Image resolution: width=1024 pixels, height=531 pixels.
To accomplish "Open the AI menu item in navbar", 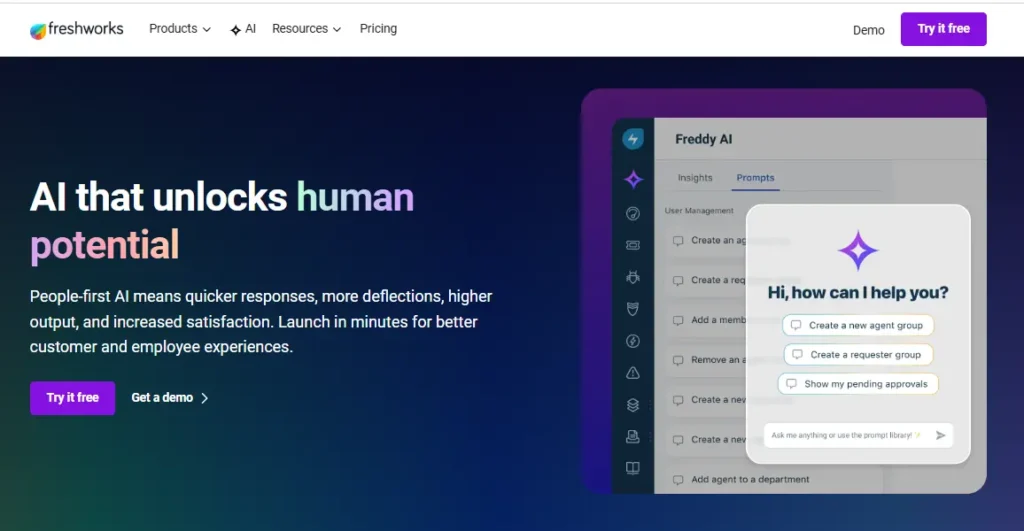I will [x=243, y=29].
